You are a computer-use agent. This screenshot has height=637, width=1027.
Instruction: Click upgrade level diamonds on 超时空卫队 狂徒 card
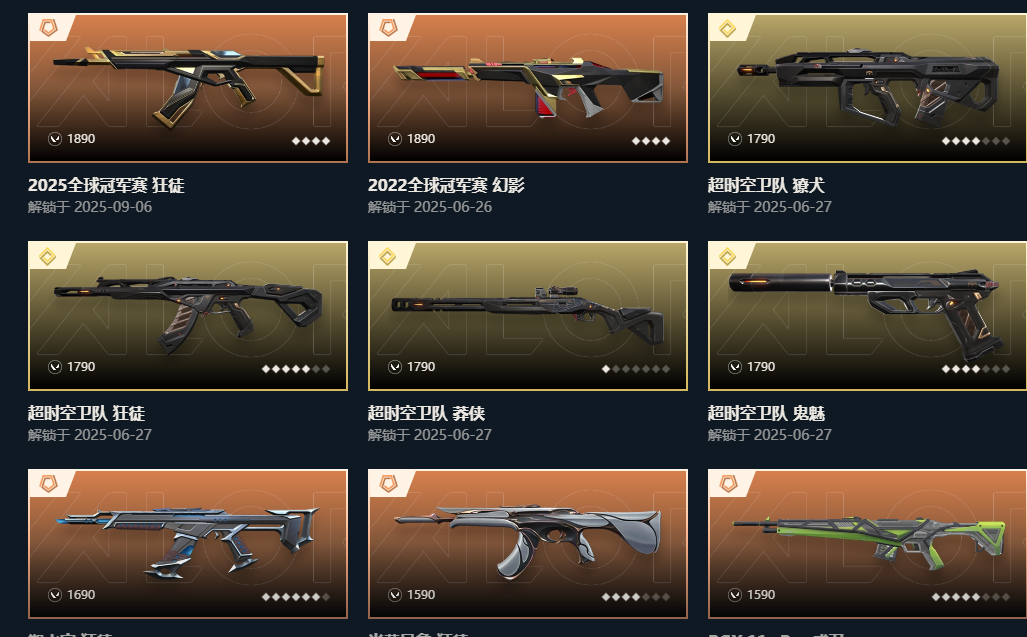(x=295, y=369)
